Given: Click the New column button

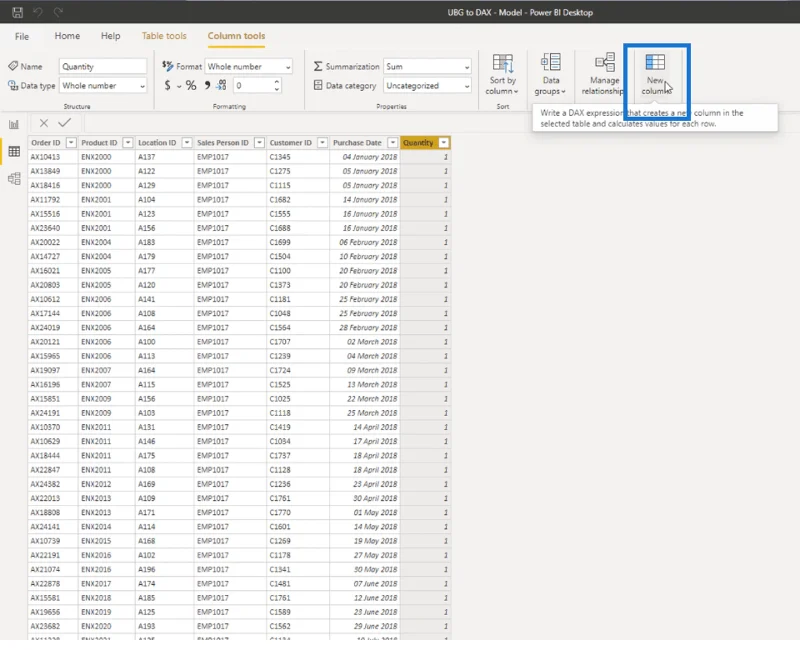Looking at the screenshot, I should click(x=656, y=74).
